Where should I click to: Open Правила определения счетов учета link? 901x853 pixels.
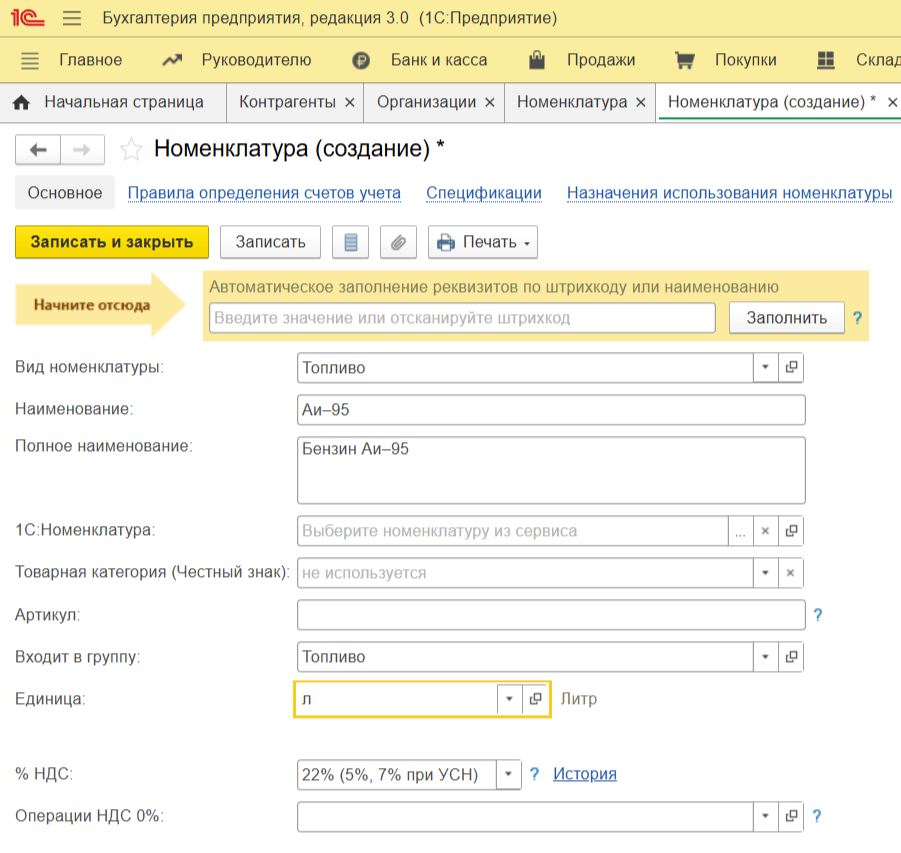pos(264,193)
